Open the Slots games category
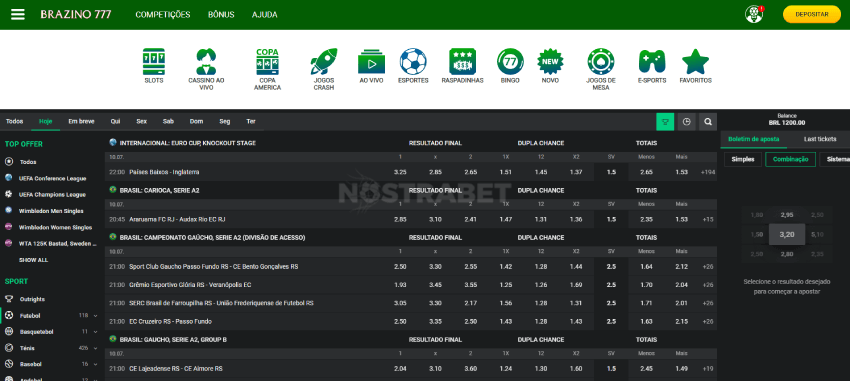Image resolution: width=850 pixels, height=381 pixels. click(x=153, y=66)
